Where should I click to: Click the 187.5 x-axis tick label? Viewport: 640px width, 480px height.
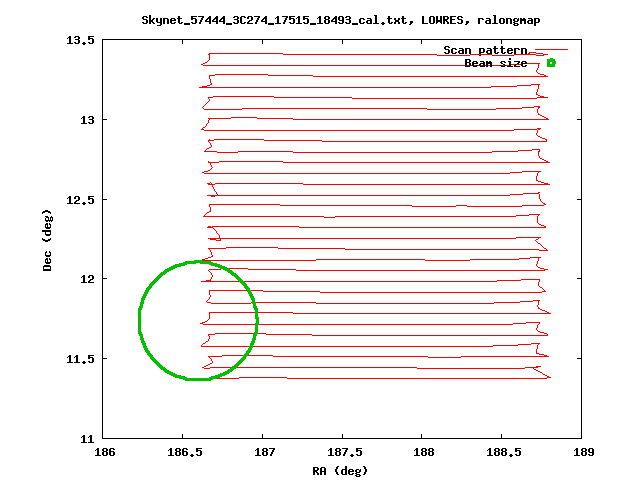coord(344,452)
